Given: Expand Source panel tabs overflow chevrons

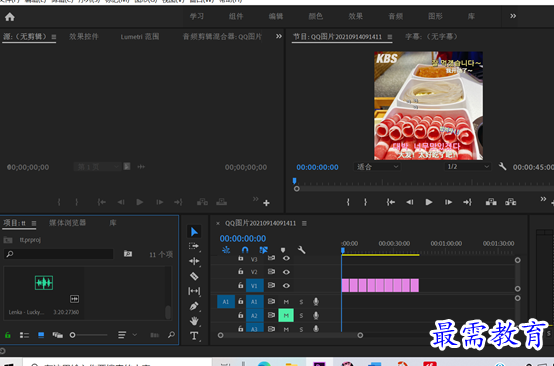Looking at the screenshot, I should click(279, 36).
